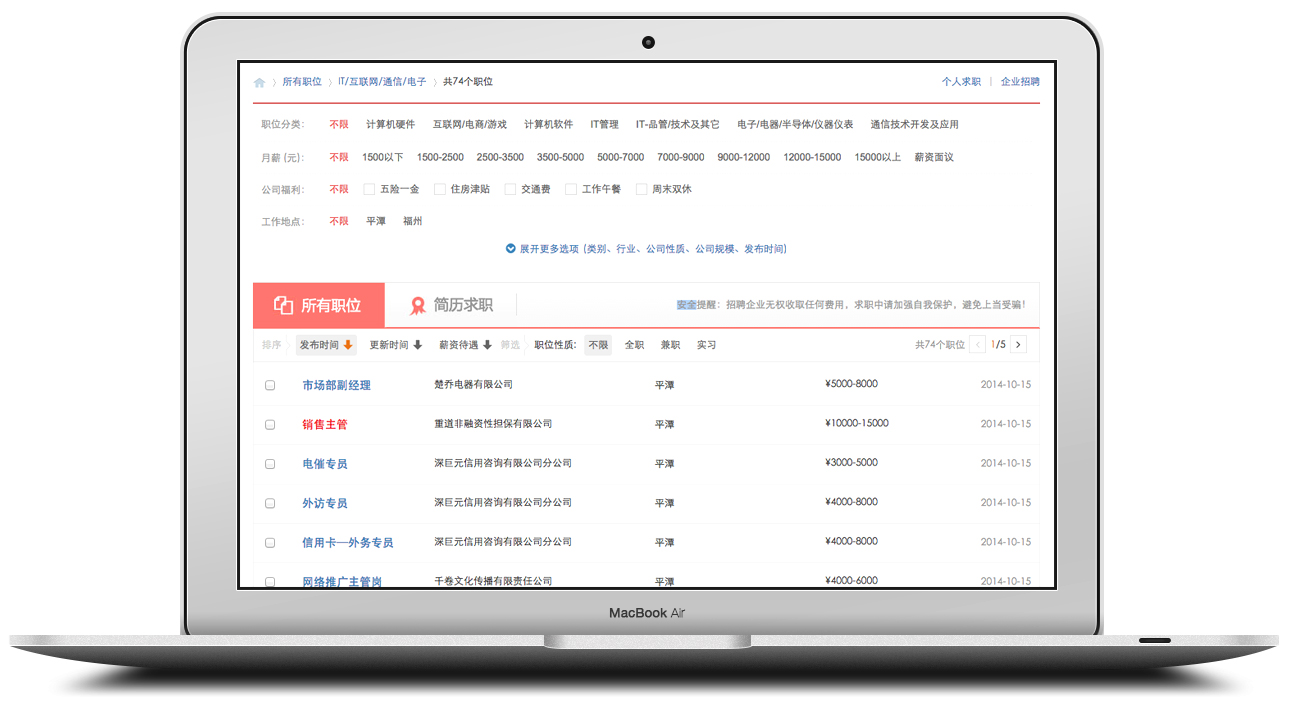Select salary 15000以上
Image resolution: width=1290 pixels, height=710 pixels.
coord(878,157)
